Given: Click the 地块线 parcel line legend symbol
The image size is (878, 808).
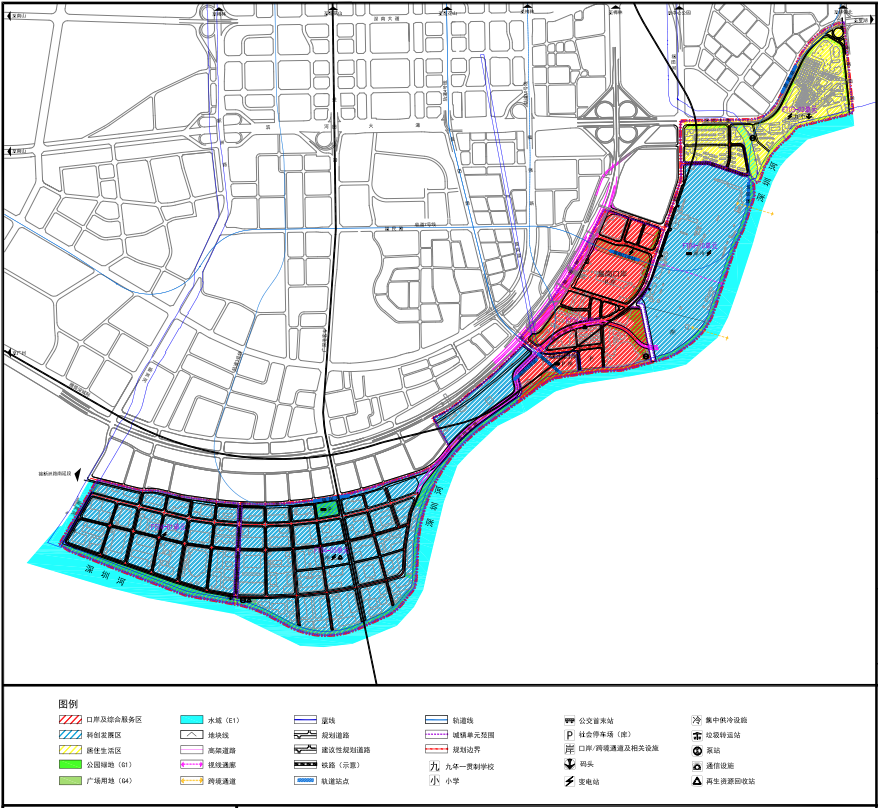Looking at the screenshot, I should click(192, 735).
